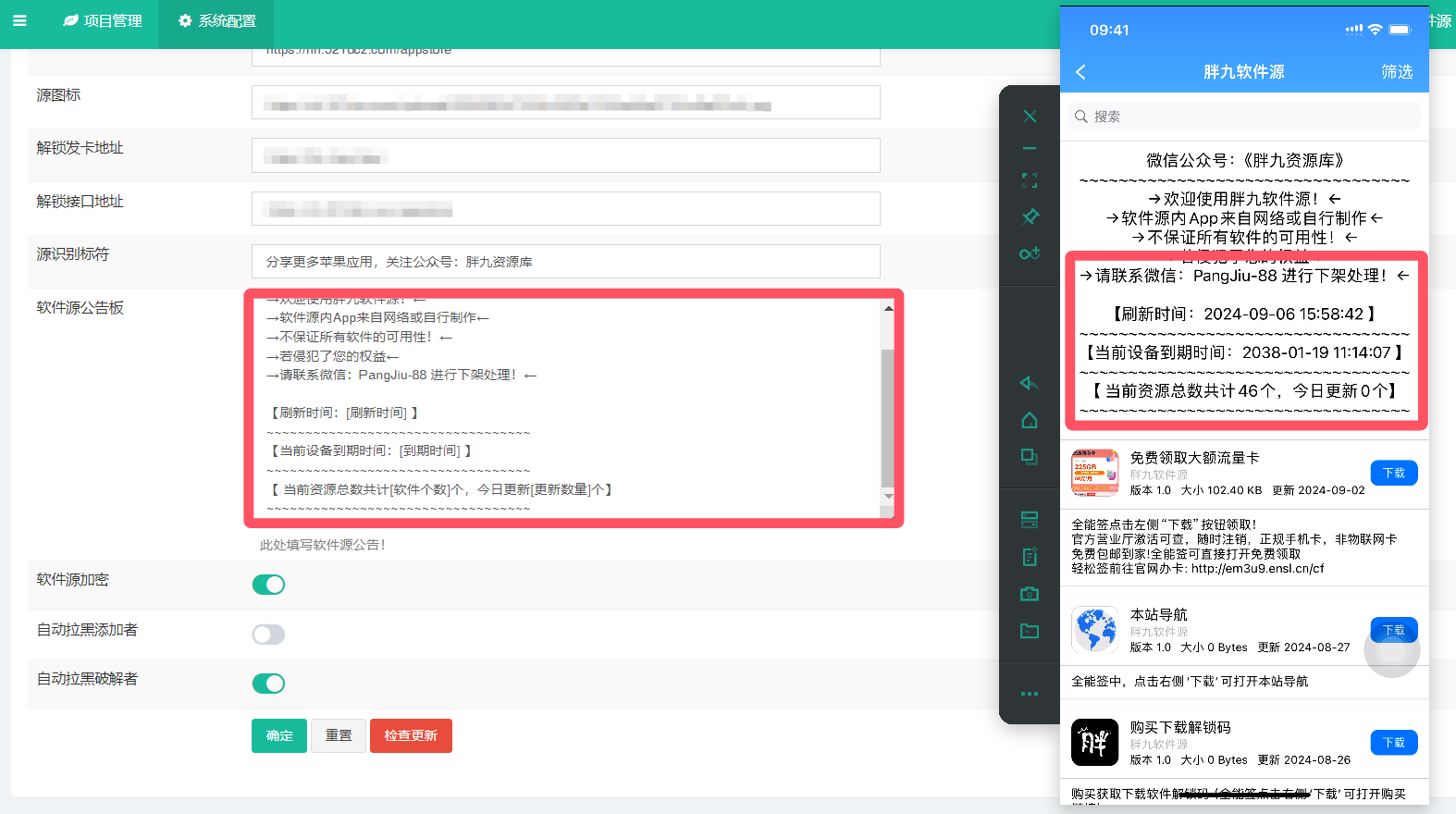This screenshot has height=814, width=1456.
Task: Tap the link http://em3u9.ensl.cn/cf
Action: [x=1258, y=569]
